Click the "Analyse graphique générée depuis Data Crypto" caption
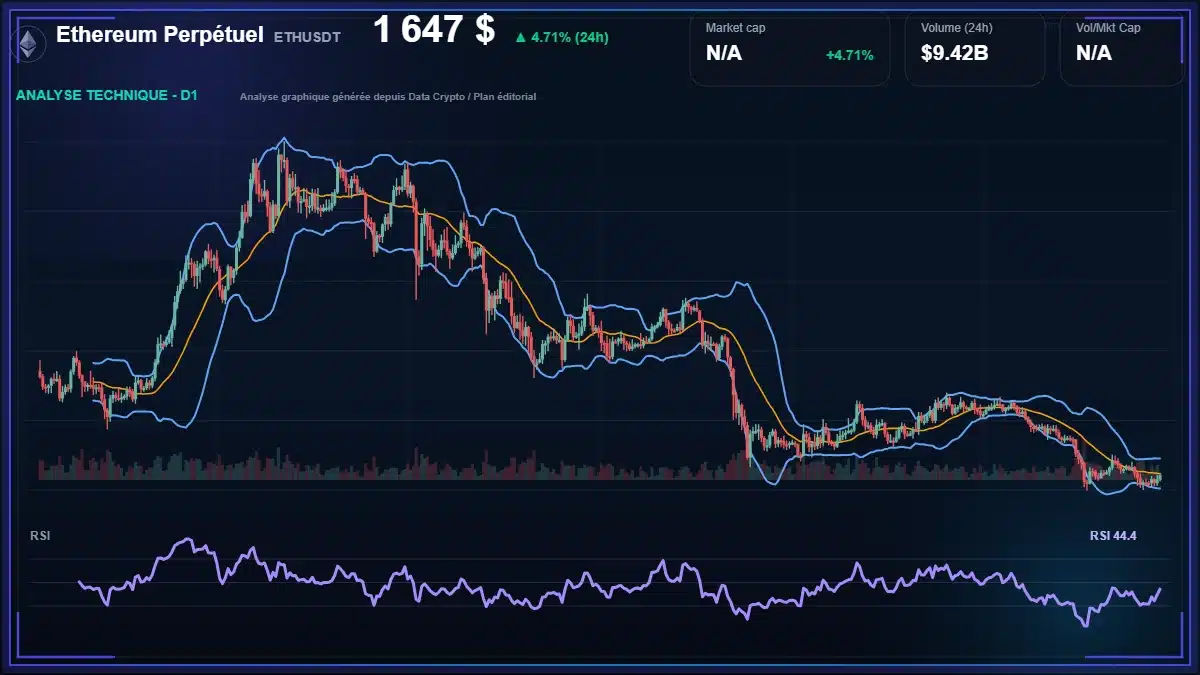Screen dimensions: 1200x675 [388, 97]
